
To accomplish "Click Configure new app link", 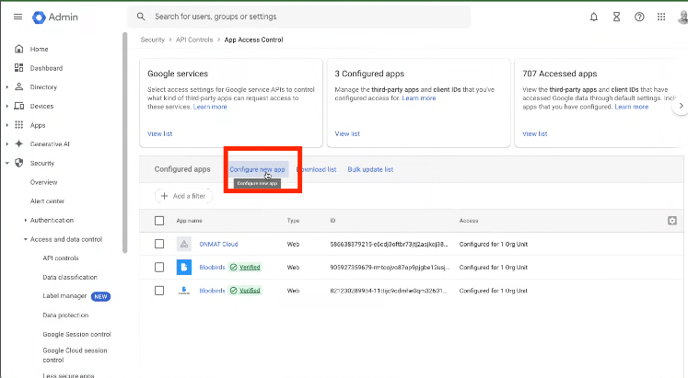I will coord(257,169).
